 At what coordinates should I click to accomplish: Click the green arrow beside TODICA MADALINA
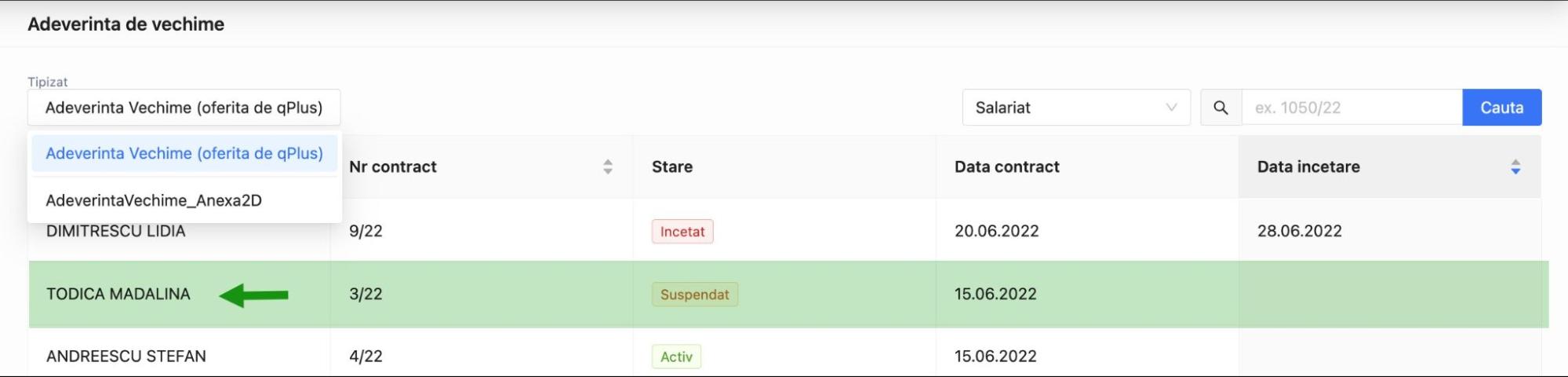pos(253,295)
